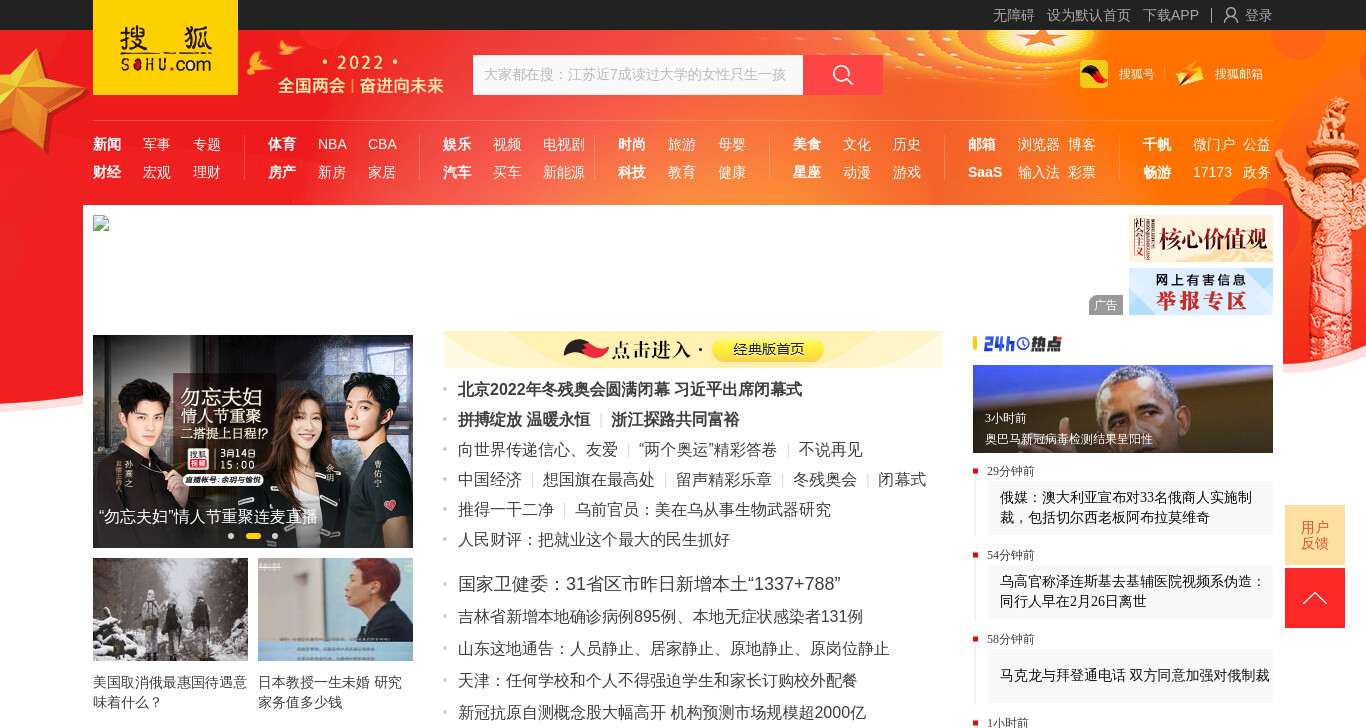Open the Obama hot news image

pyautogui.click(x=1123, y=409)
